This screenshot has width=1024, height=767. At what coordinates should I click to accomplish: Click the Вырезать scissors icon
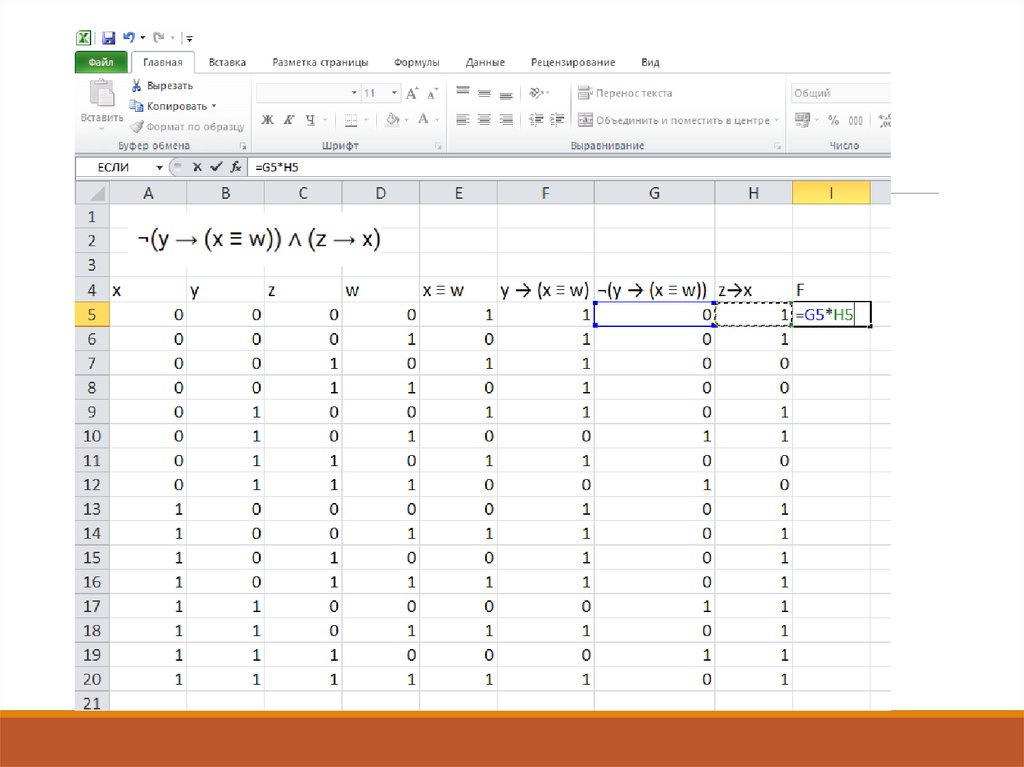tap(136, 86)
